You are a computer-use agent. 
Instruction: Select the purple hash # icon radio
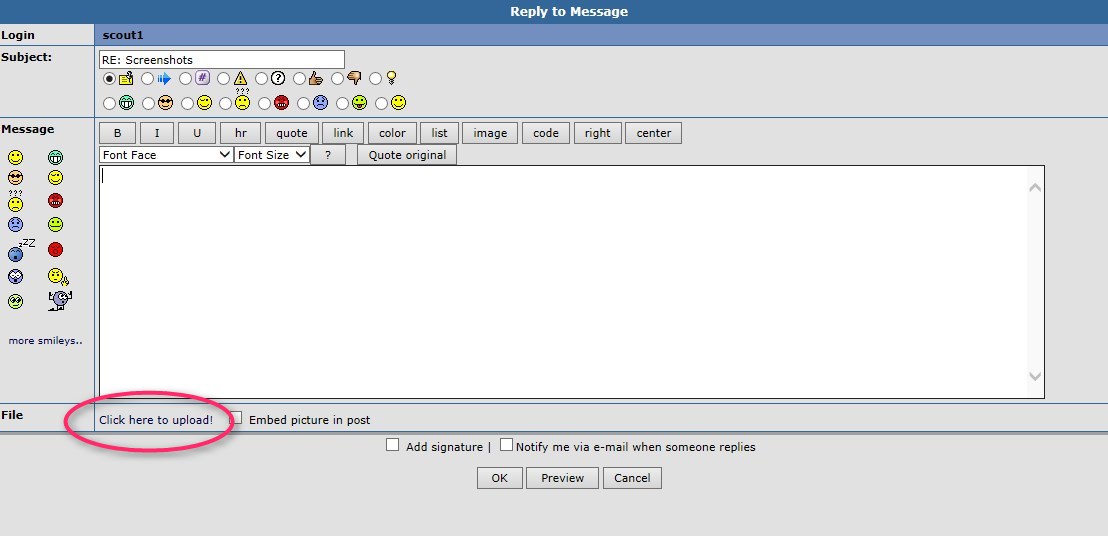tap(186, 78)
